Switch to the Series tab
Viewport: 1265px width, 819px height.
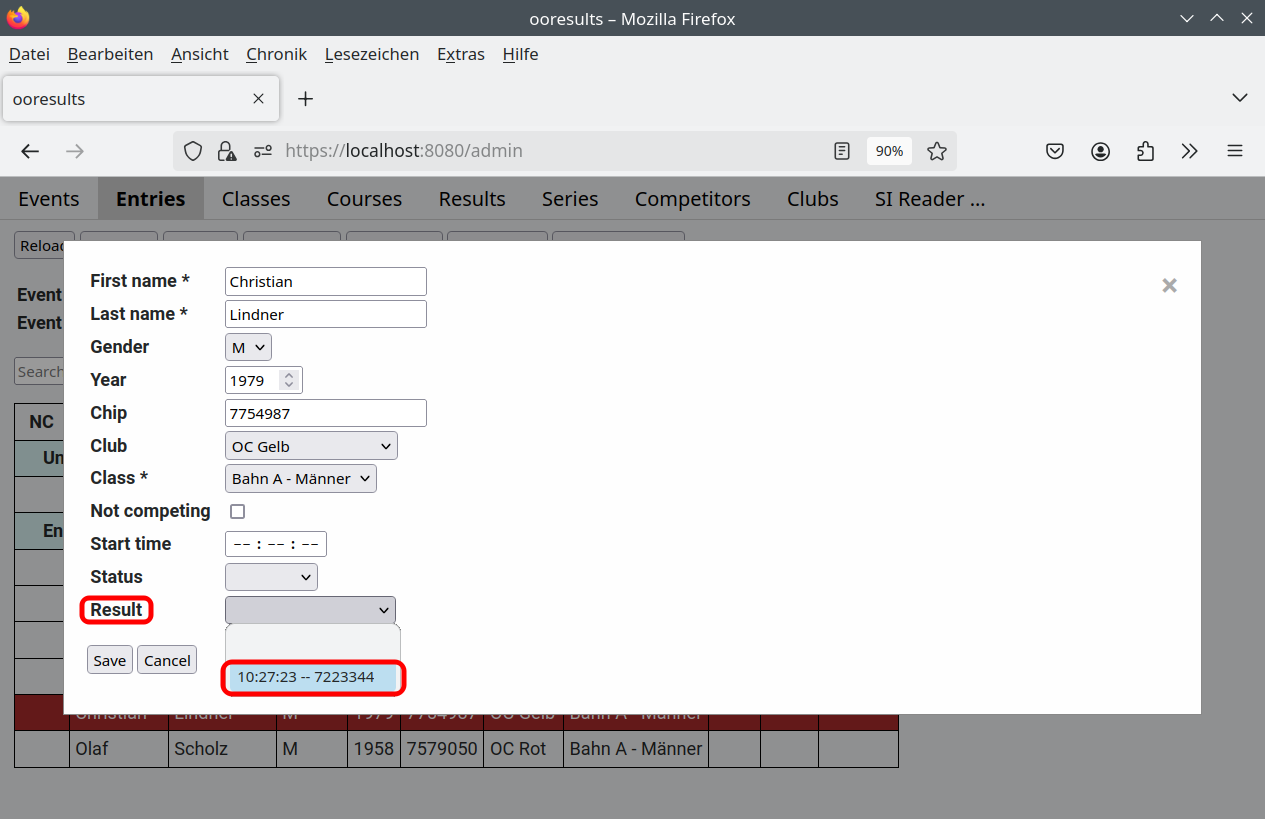(x=570, y=199)
